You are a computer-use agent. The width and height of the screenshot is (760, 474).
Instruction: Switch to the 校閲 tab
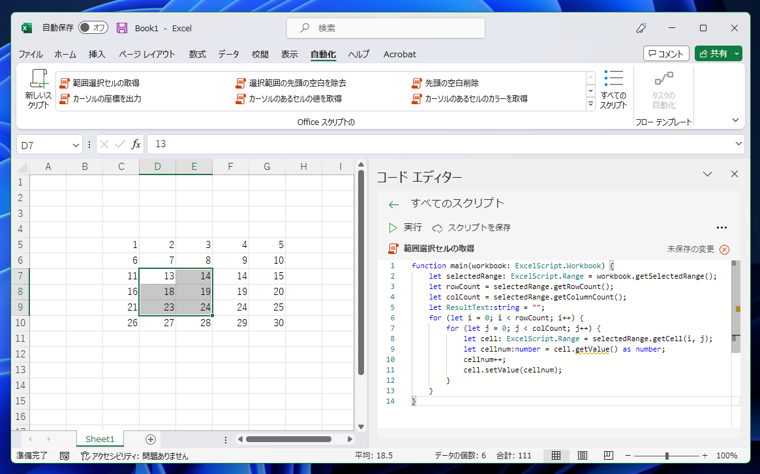tap(260, 54)
